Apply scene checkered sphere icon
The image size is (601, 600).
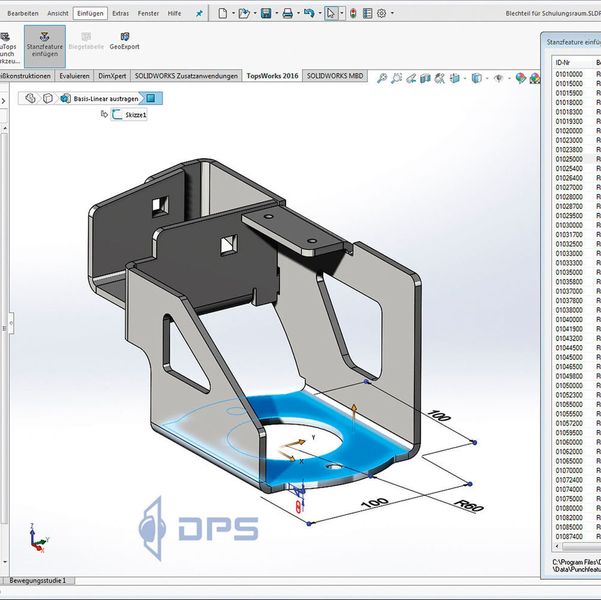(x=535, y=78)
